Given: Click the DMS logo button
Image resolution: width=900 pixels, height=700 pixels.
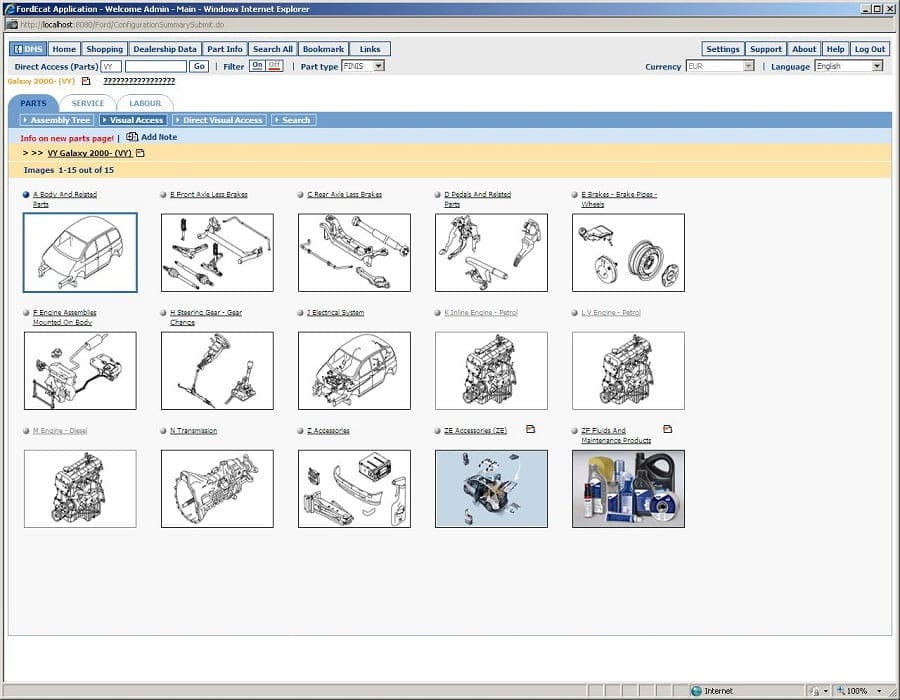Looking at the screenshot, I should click(28, 49).
